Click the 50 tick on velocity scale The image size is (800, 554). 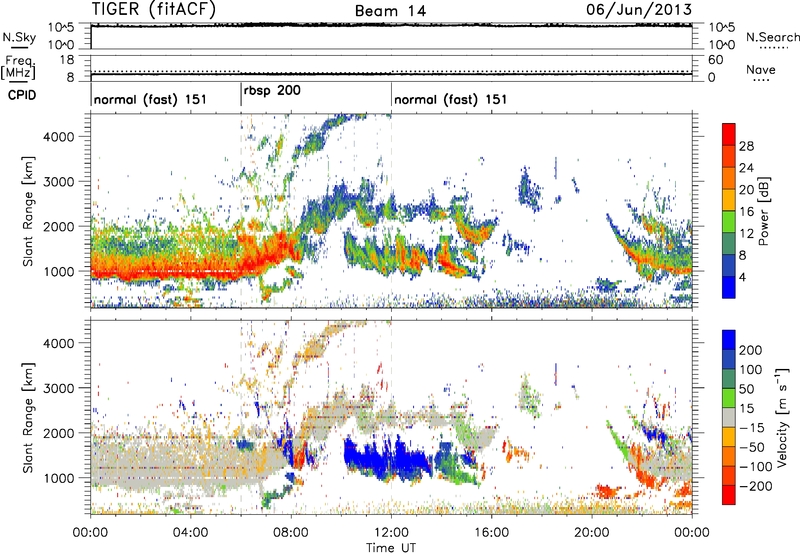pos(746,389)
